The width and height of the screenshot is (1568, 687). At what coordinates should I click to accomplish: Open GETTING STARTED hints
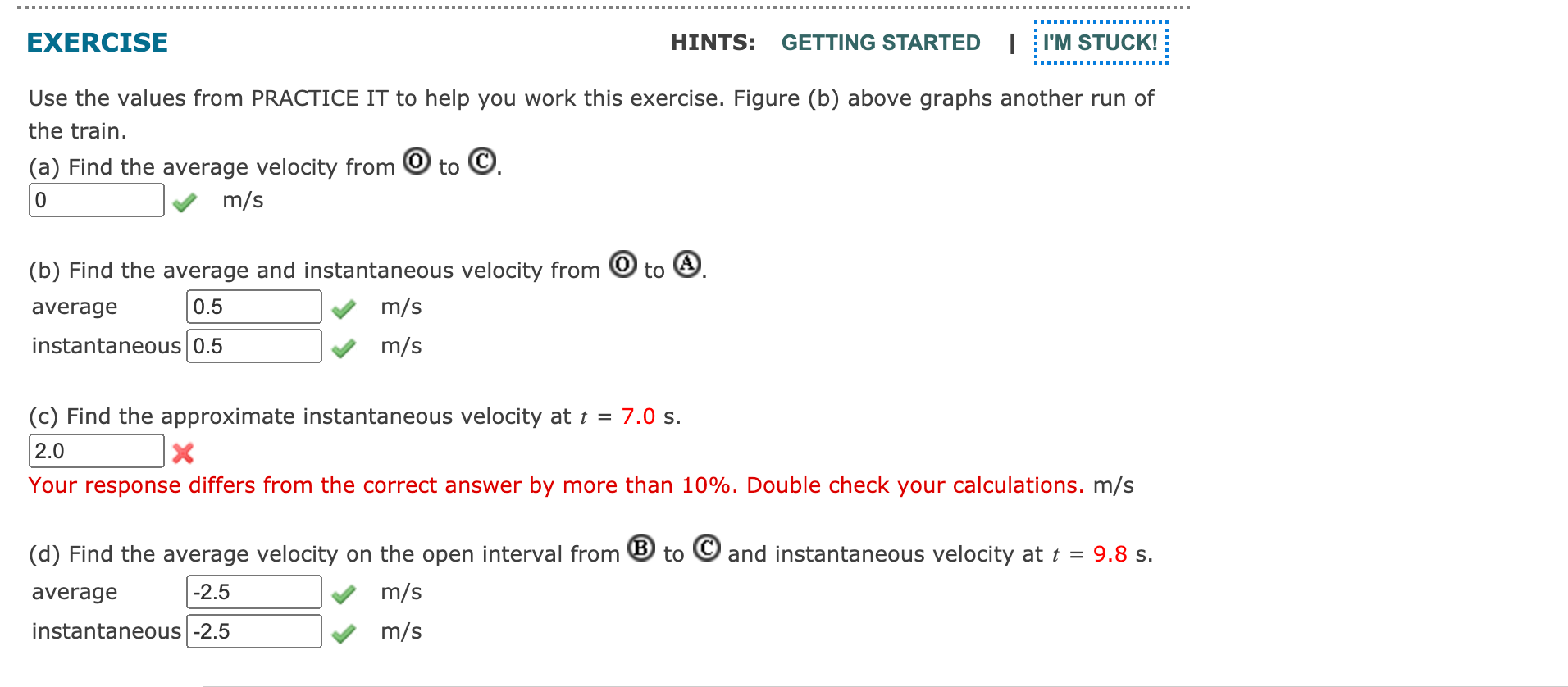pos(882,43)
